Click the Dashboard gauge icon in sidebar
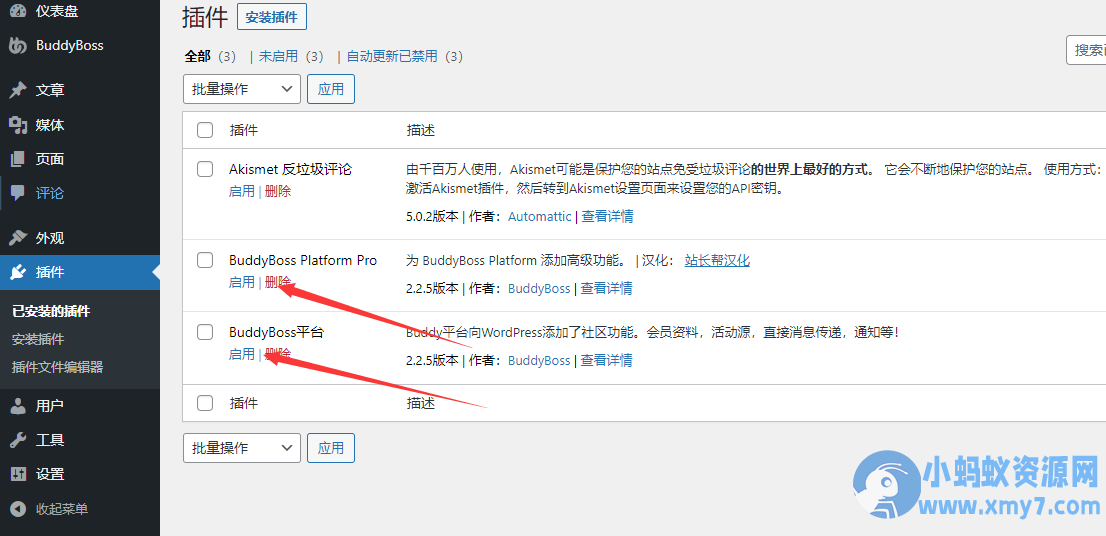Image resolution: width=1106 pixels, height=536 pixels. click(18, 11)
